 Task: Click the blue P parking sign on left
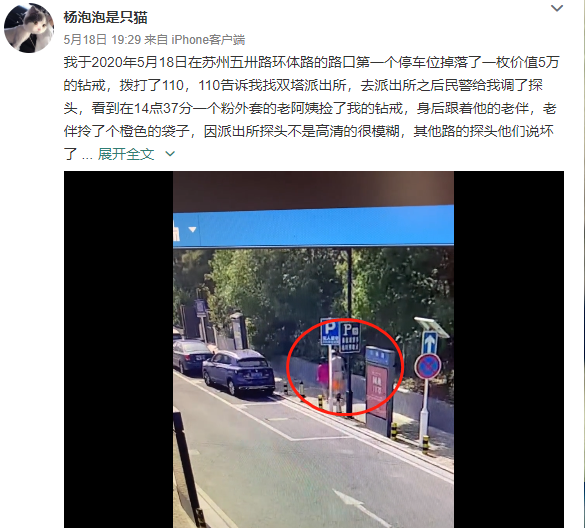329,331
